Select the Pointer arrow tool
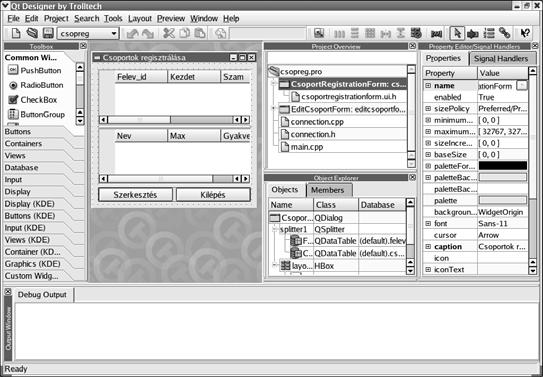Screen dimensions: 543x377 pyautogui.click(x=457, y=34)
